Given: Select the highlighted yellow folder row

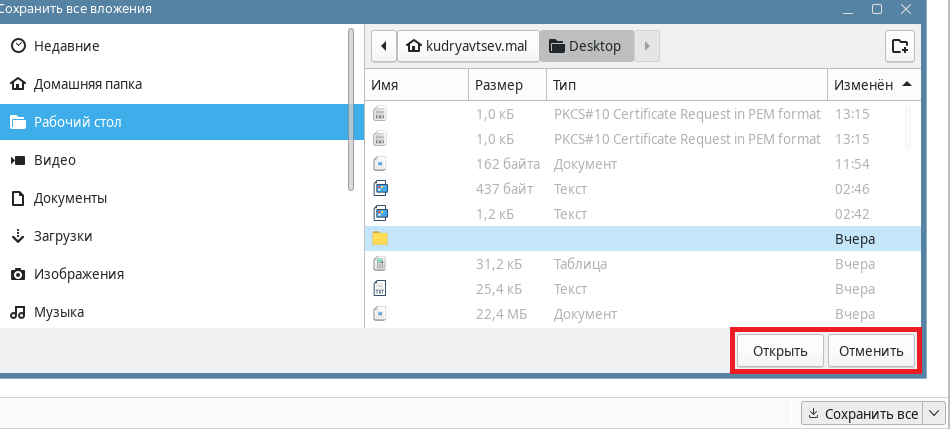Looking at the screenshot, I should point(640,239).
